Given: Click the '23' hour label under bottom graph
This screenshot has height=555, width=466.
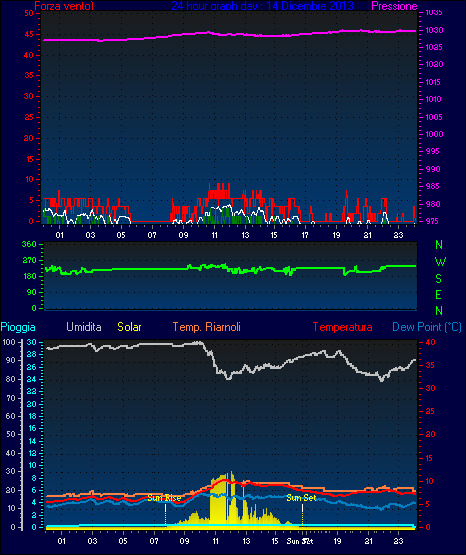Looking at the screenshot, I should point(399,541).
